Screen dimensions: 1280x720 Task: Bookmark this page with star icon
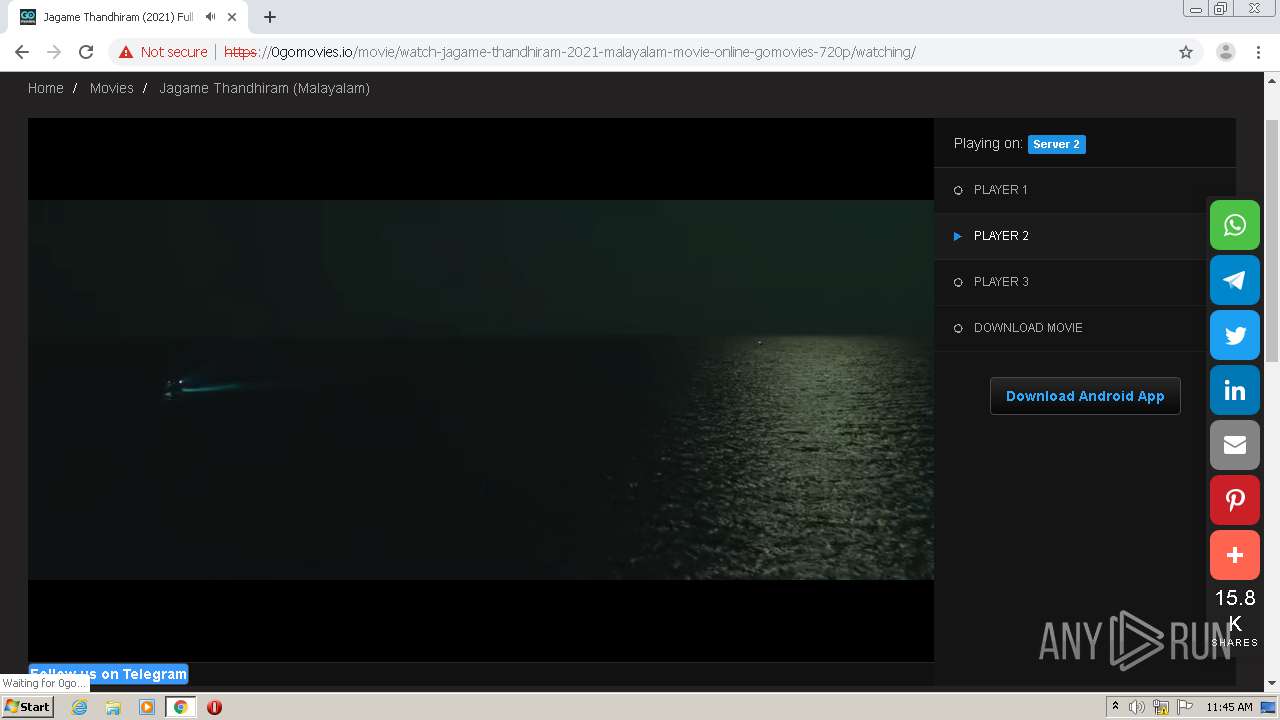pyautogui.click(x=1186, y=52)
